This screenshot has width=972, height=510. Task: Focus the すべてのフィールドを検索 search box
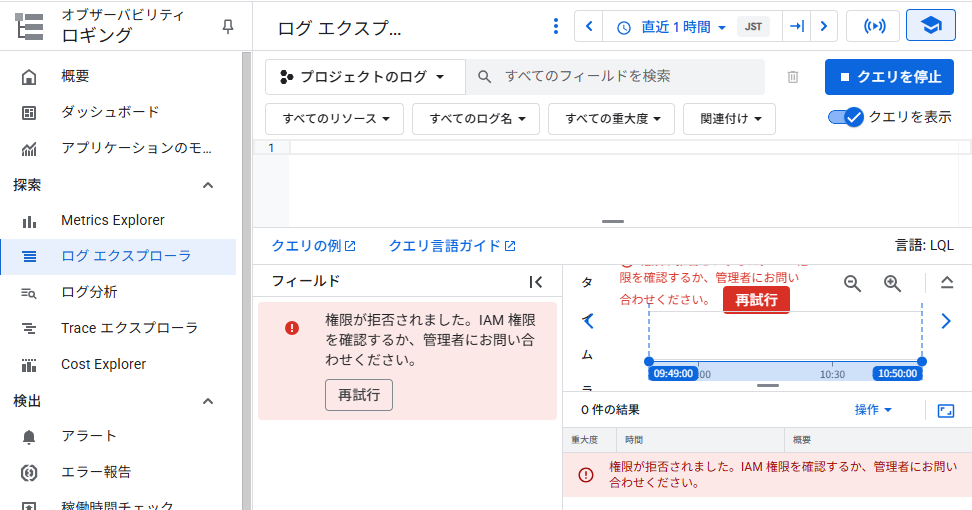point(615,76)
